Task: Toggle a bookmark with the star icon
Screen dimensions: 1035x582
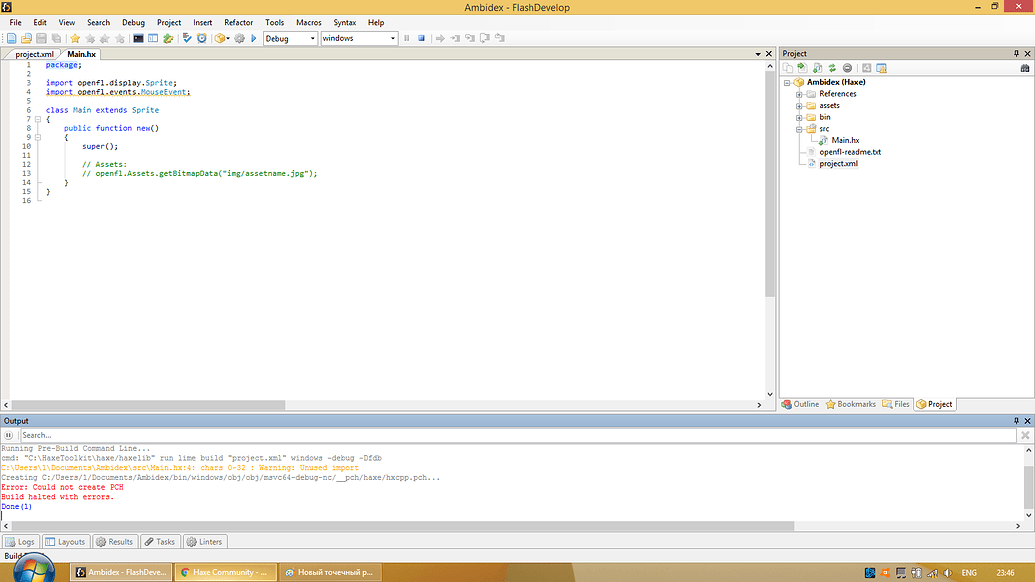Action: 75,38
